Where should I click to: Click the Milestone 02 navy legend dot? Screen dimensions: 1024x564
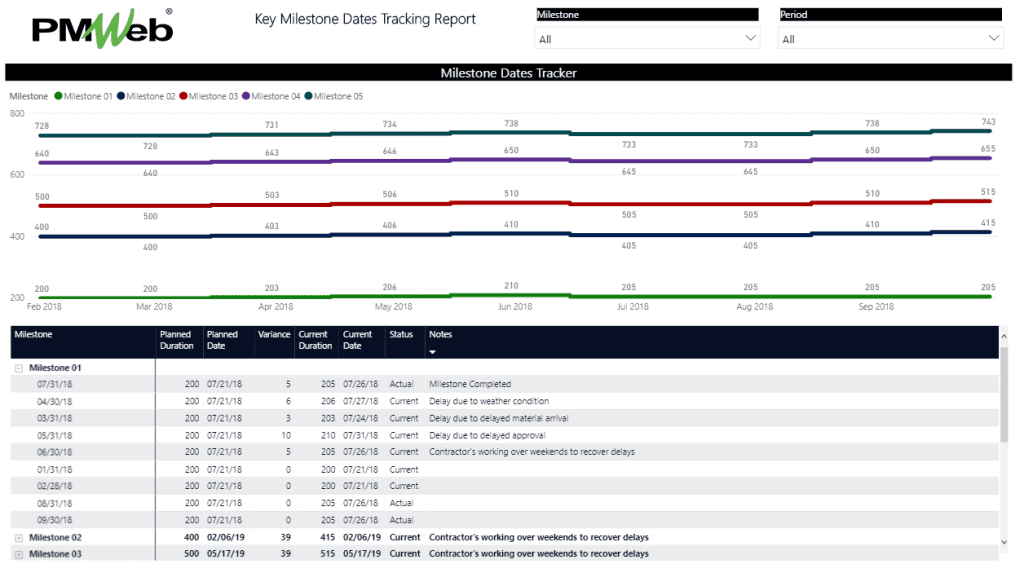(121, 96)
